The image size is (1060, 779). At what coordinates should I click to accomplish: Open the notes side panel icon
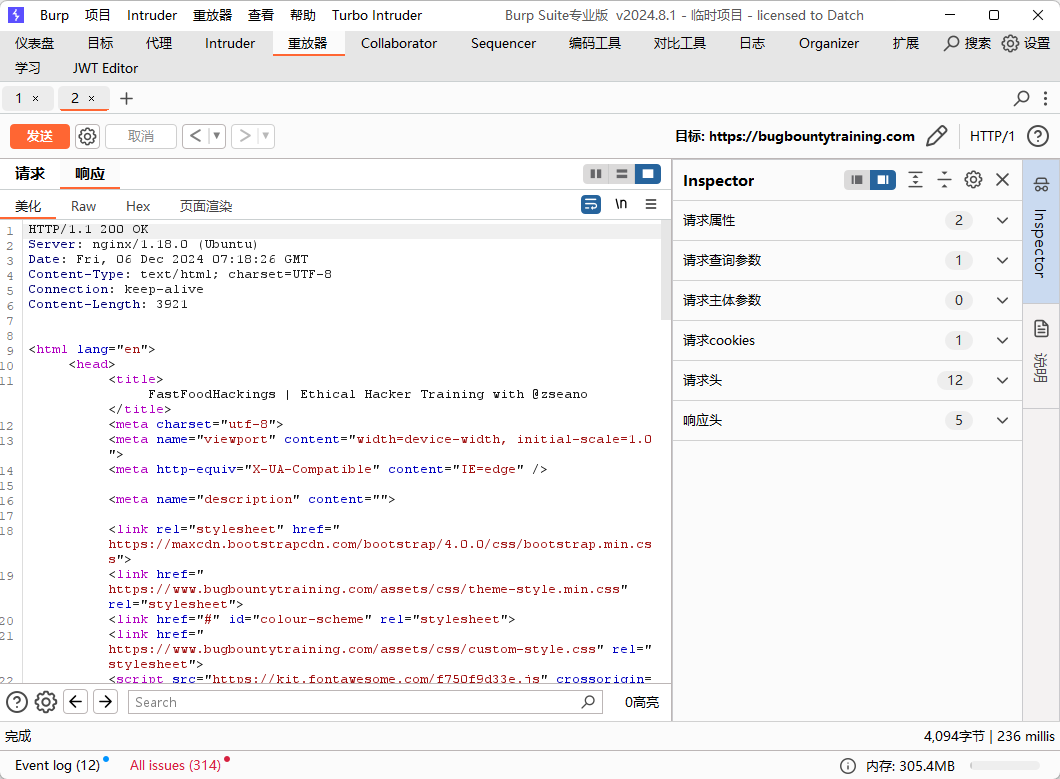click(1041, 329)
